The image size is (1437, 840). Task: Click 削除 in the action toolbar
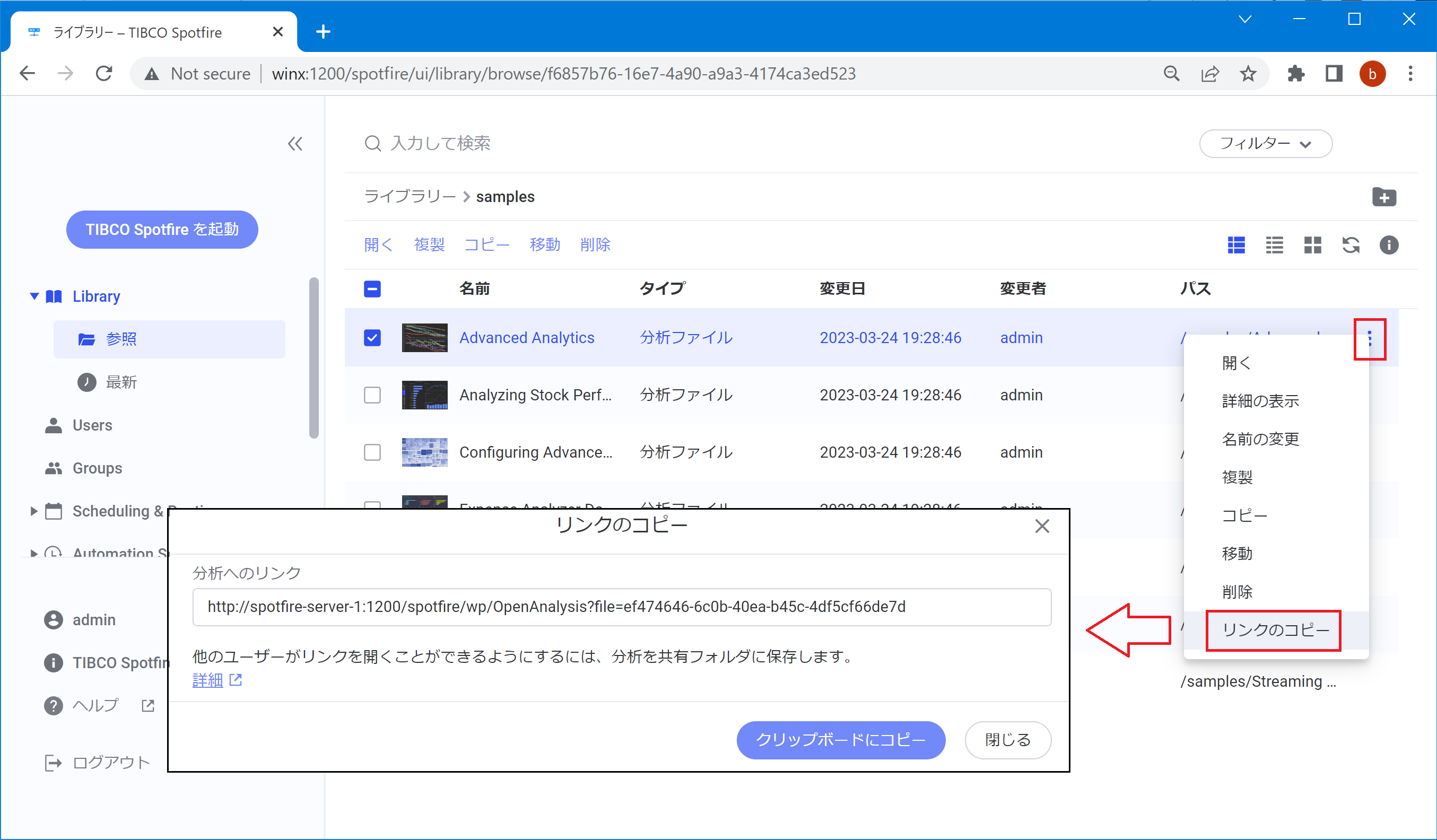(x=595, y=244)
